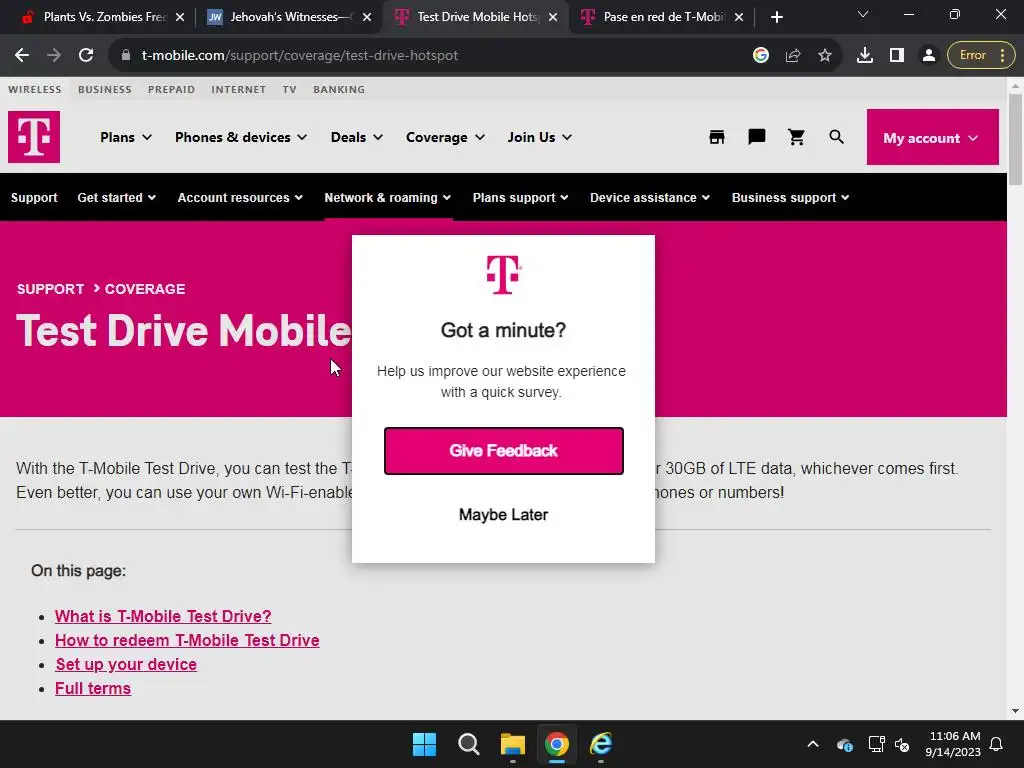
Task: Click the tab search chevron
Action: point(863,14)
